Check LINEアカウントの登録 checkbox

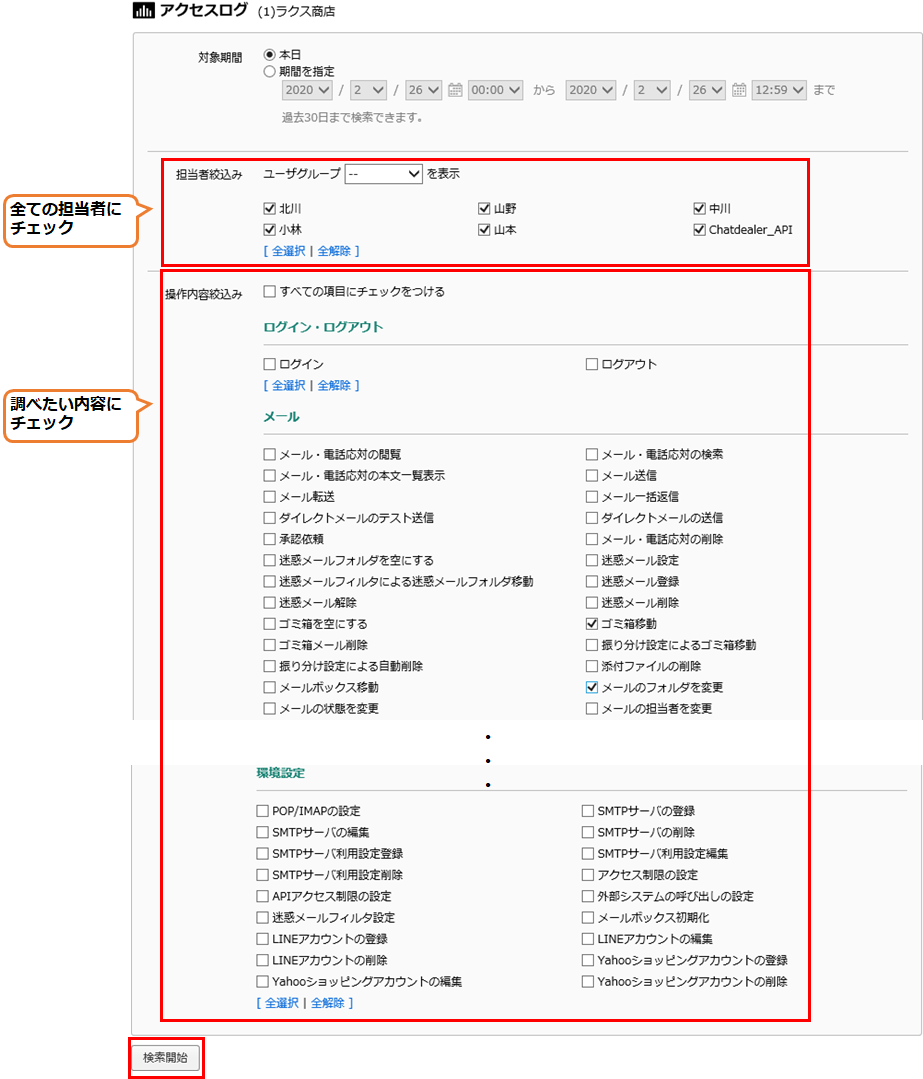[x=262, y=939]
